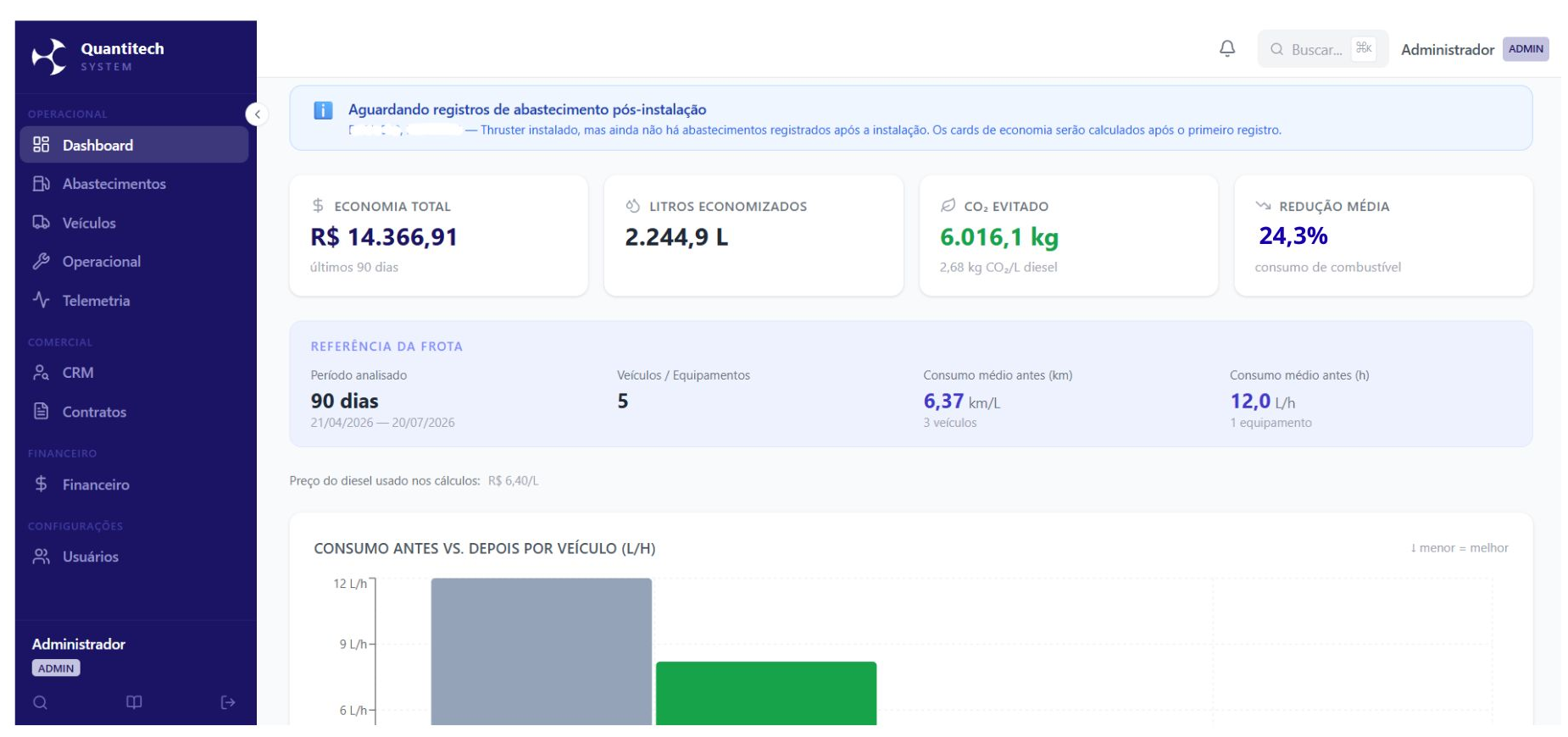The image size is (1568, 737).
Task: Click the magnifier icon at the sidebar bottom
Action: click(40, 702)
